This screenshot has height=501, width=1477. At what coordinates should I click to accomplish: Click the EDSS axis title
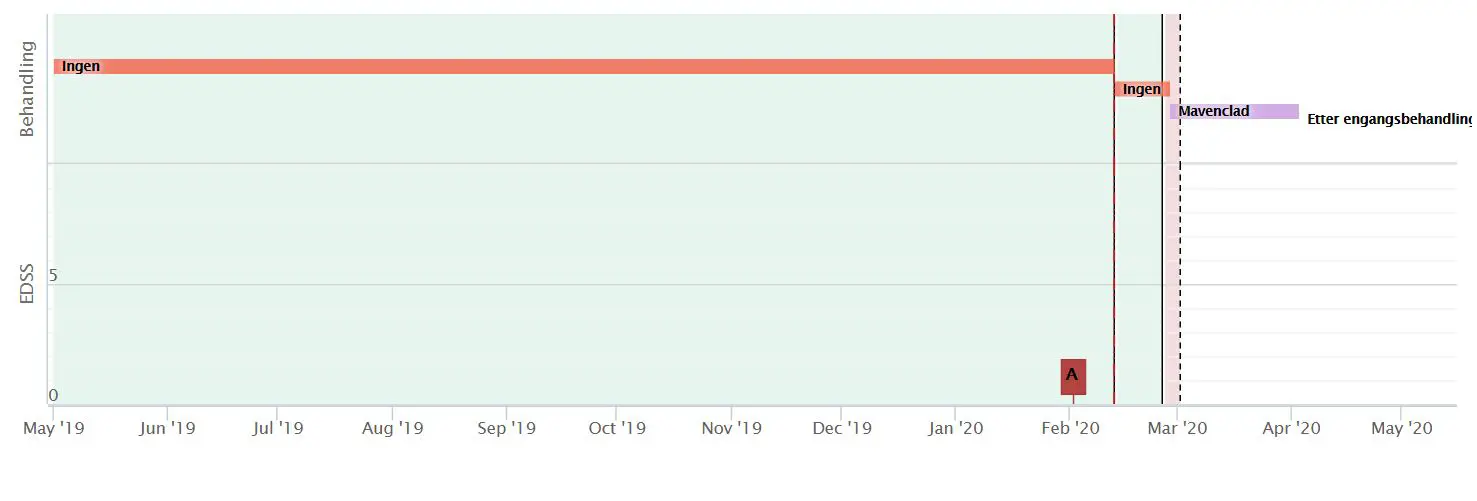[x=27, y=283]
